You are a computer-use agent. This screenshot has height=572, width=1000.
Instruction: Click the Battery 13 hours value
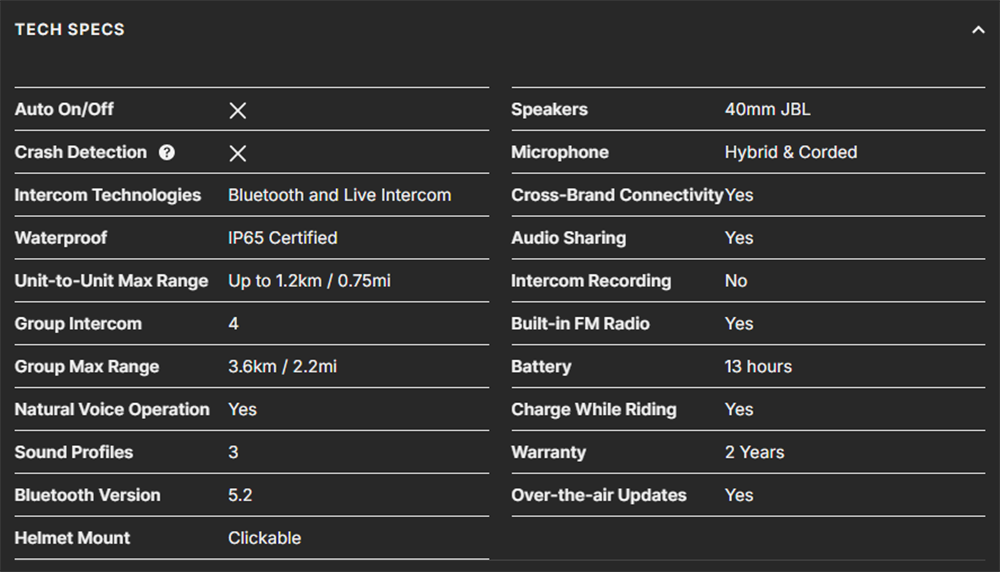758,366
